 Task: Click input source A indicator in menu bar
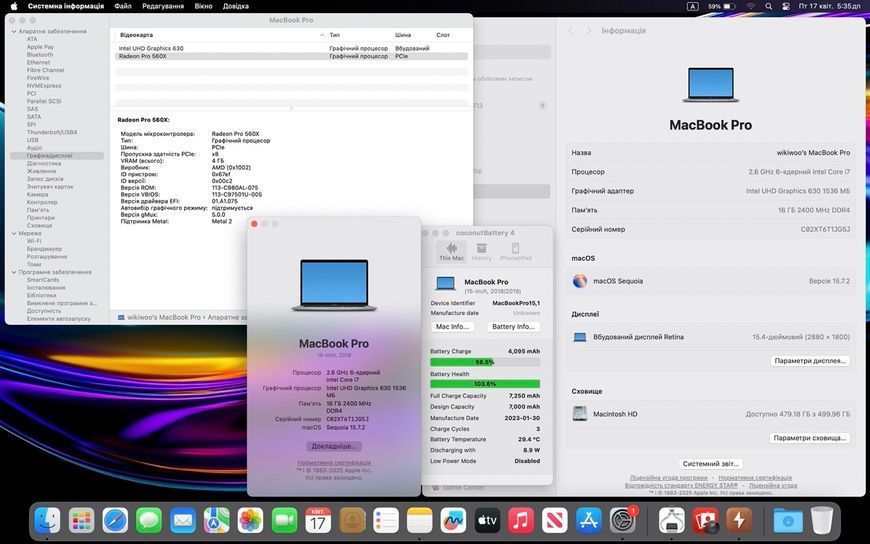point(692,6)
